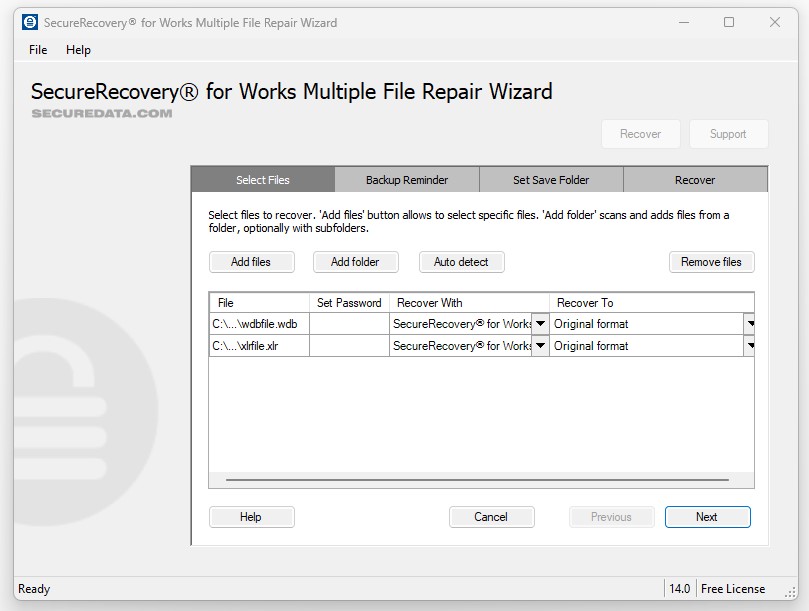Click Set Password field for wdbfile.wdb
The width and height of the screenshot is (809, 611).
[349, 324]
